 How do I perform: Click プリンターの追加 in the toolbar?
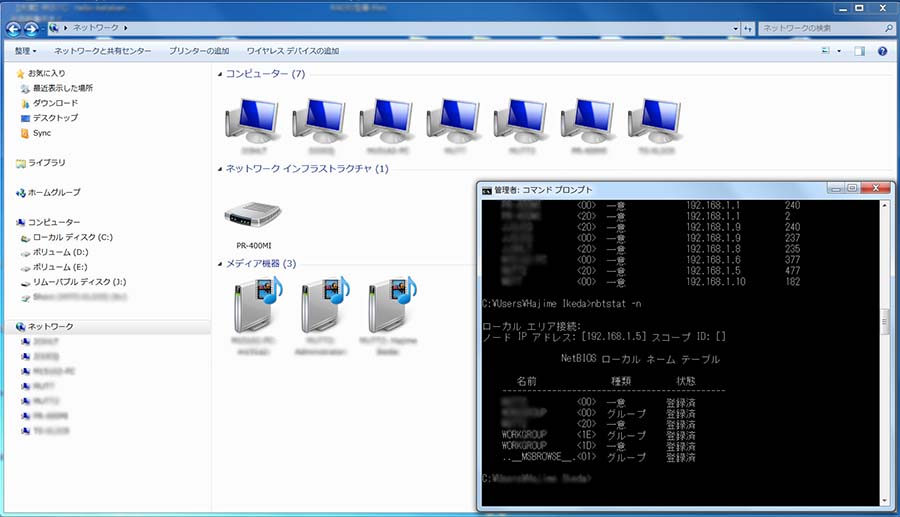(x=199, y=50)
